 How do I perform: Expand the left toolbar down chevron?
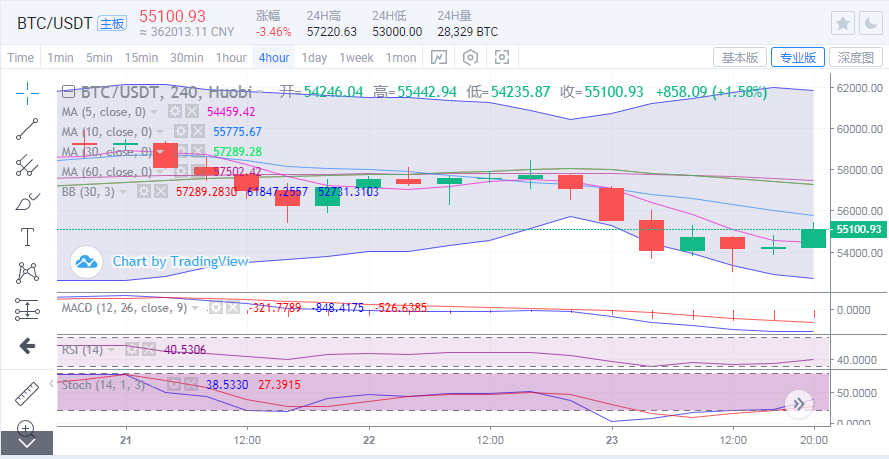pos(27,443)
